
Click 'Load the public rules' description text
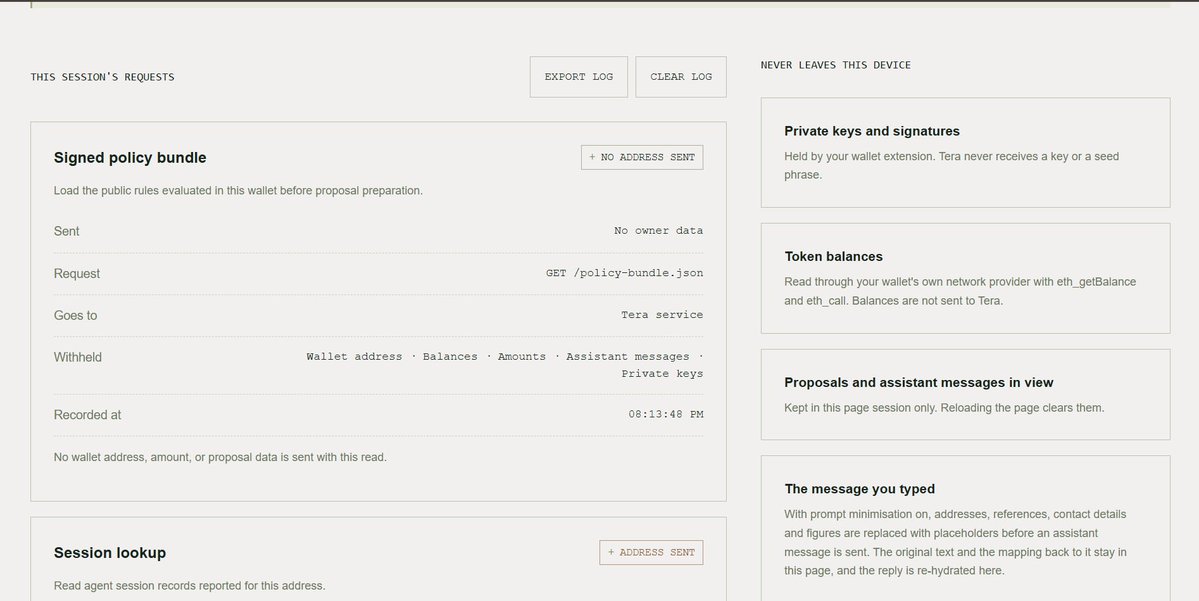pyautogui.click(x=238, y=190)
